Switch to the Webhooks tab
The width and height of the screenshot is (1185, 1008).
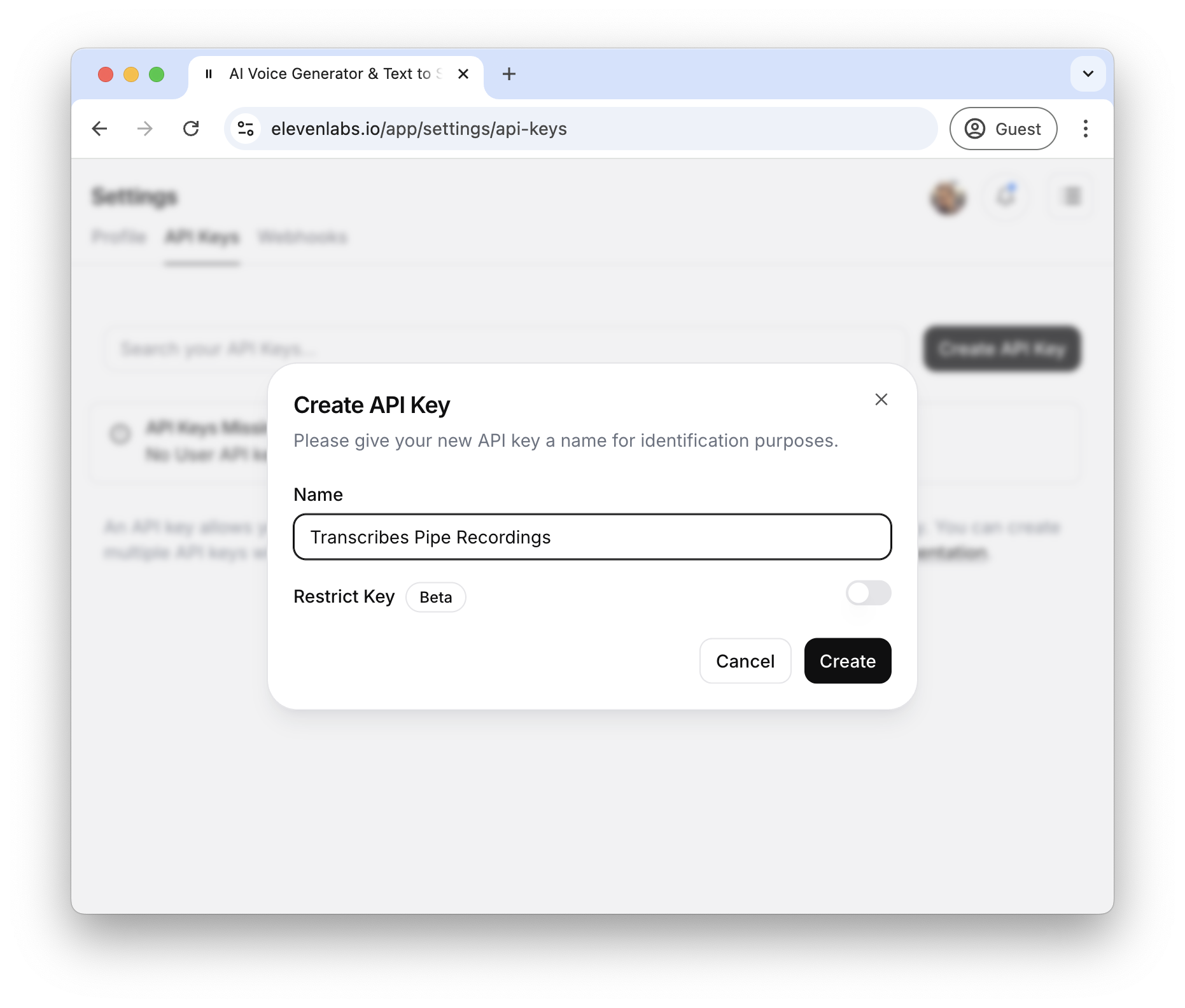(302, 237)
